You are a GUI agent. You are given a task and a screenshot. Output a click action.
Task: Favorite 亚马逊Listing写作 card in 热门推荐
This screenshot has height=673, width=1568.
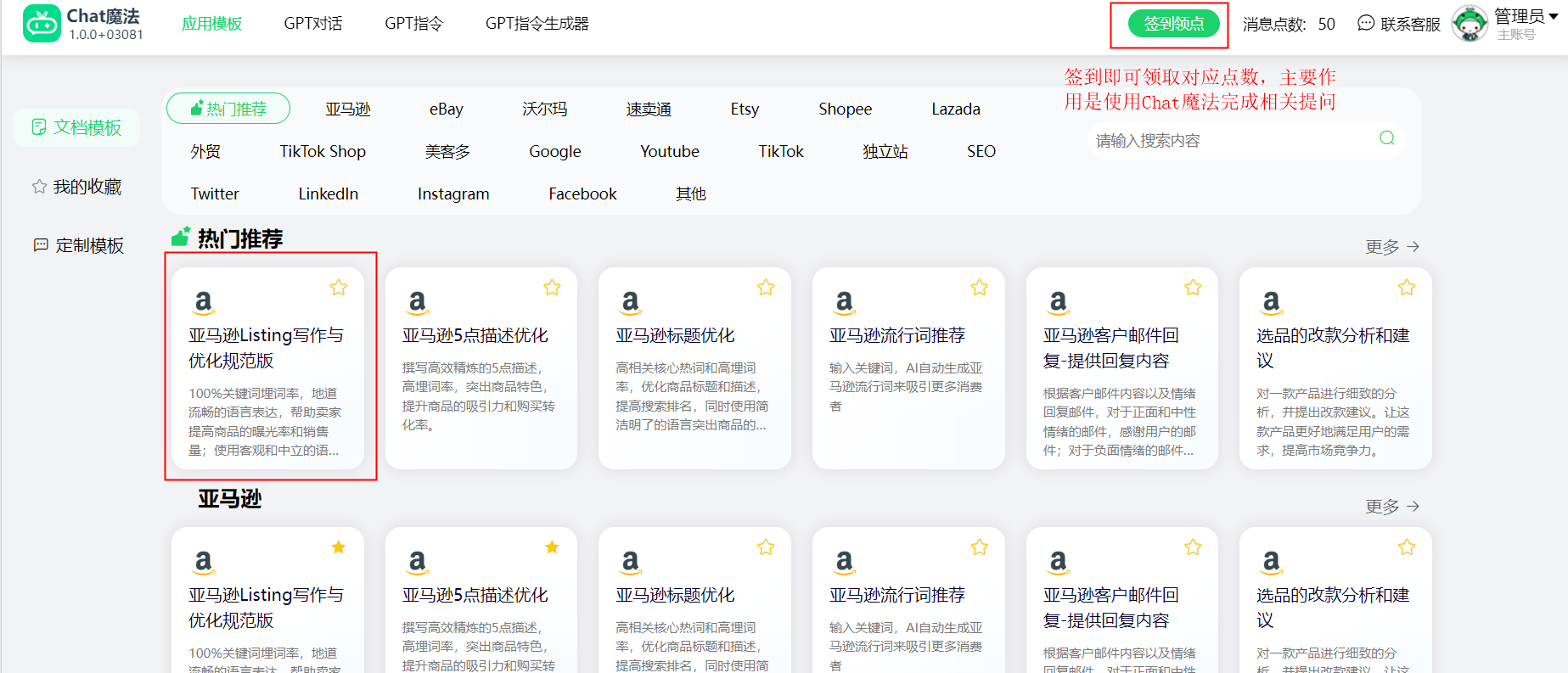click(339, 288)
